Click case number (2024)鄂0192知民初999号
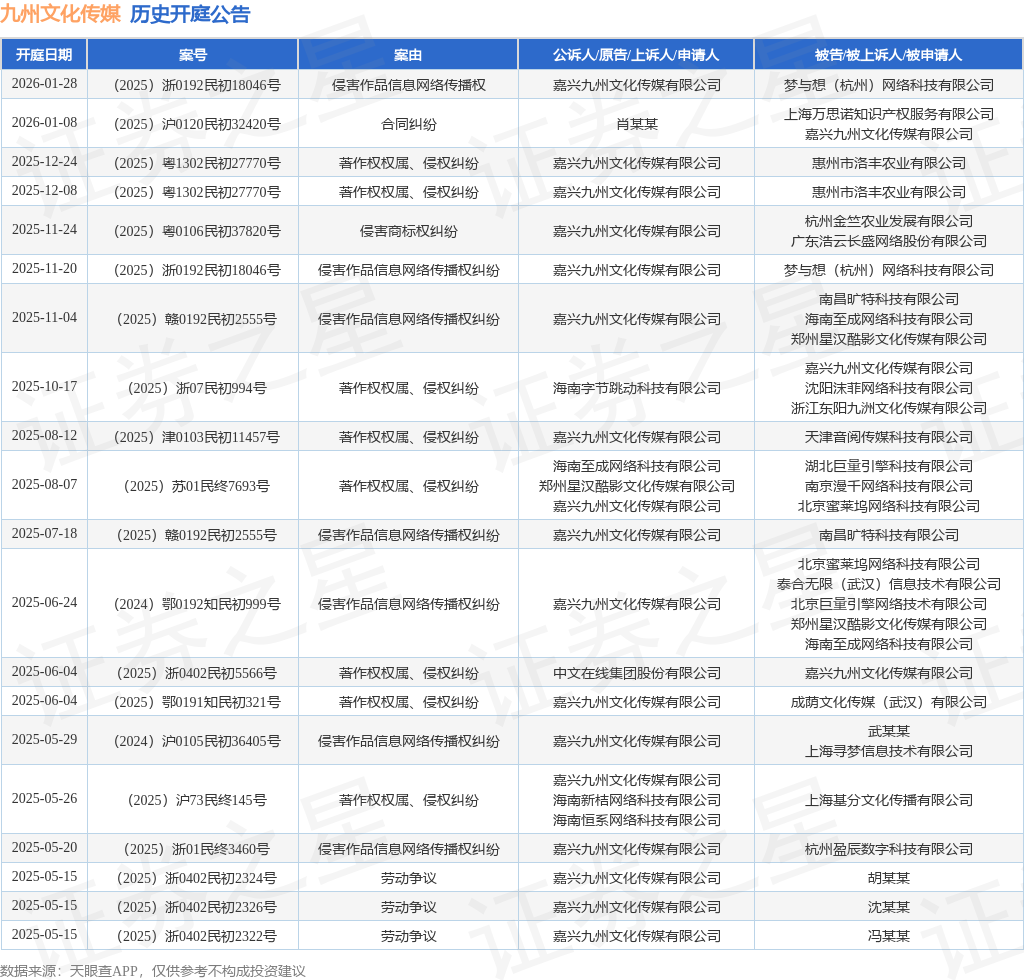The height and width of the screenshot is (980, 1024). click(x=197, y=605)
